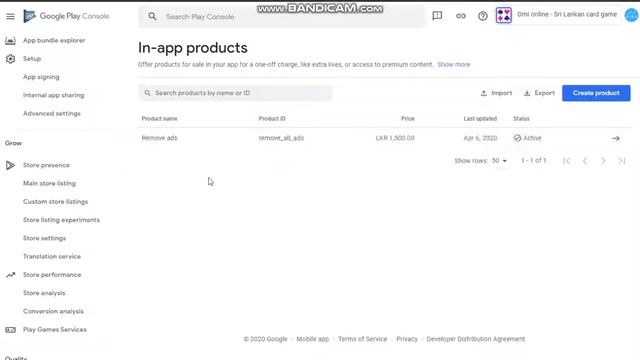The image size is (640, 360).
Task: Click the Last updated column header
Action: click(480, 119)
